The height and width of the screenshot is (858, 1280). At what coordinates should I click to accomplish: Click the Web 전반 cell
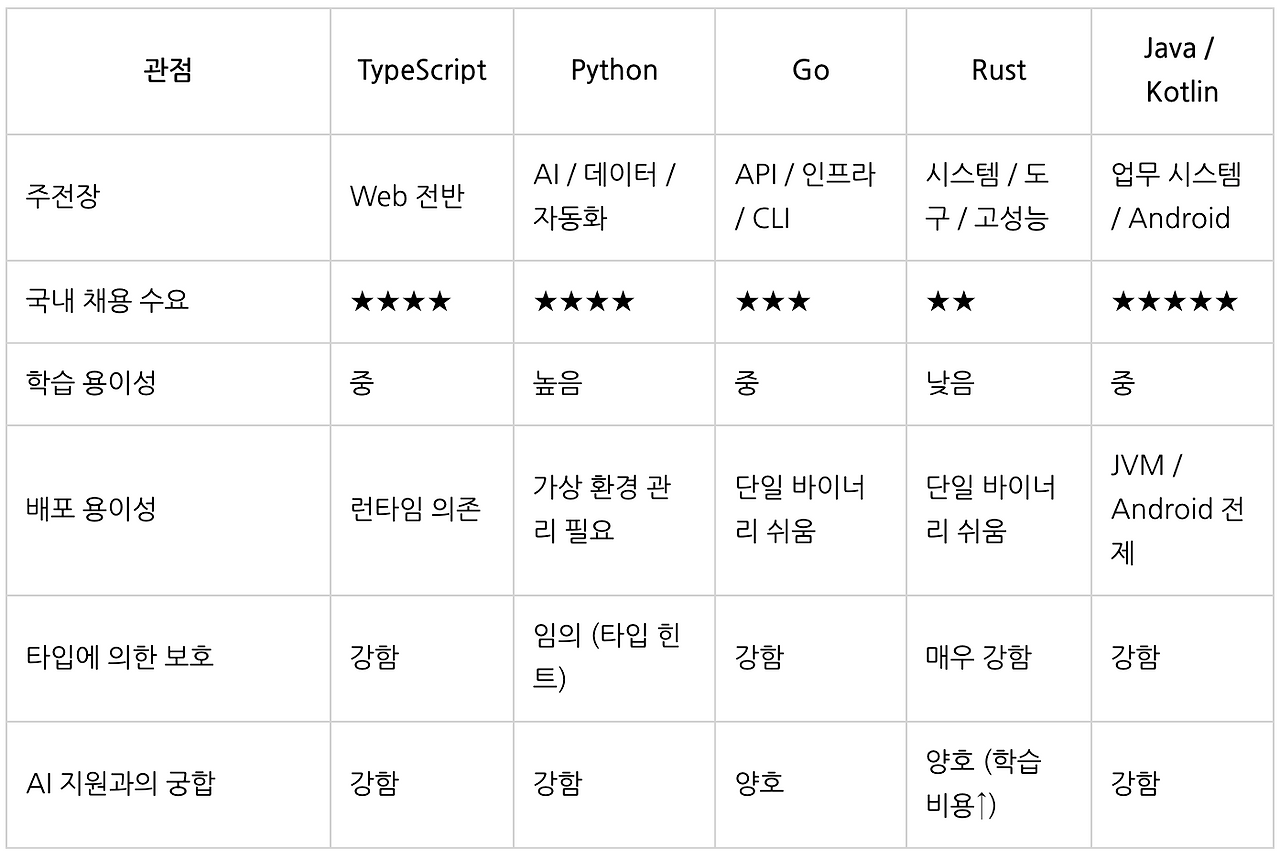pyautogui.click(x=406, y=197)
